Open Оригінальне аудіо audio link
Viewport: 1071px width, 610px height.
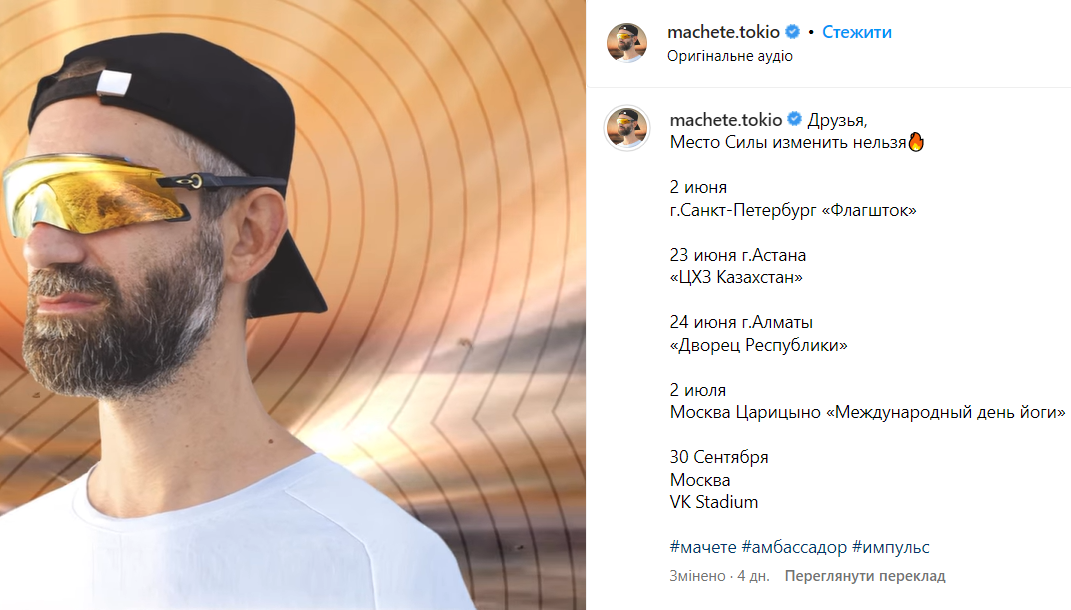click(x=729, y=56)
